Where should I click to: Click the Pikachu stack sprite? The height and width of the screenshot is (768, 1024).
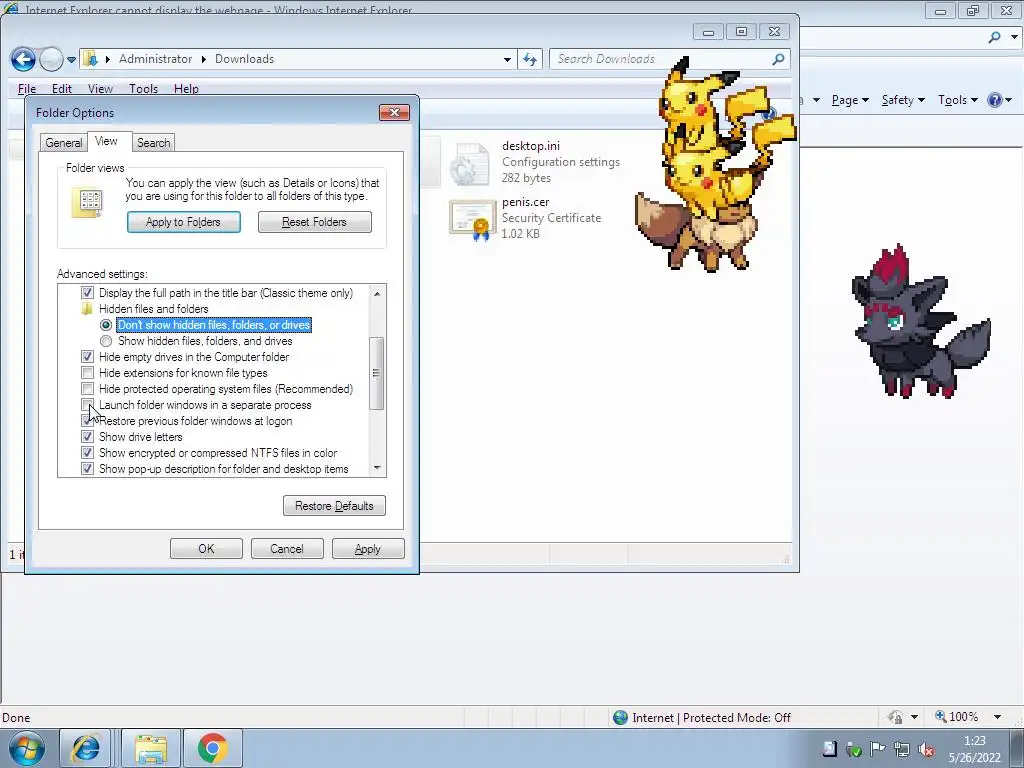click(716, 163)
